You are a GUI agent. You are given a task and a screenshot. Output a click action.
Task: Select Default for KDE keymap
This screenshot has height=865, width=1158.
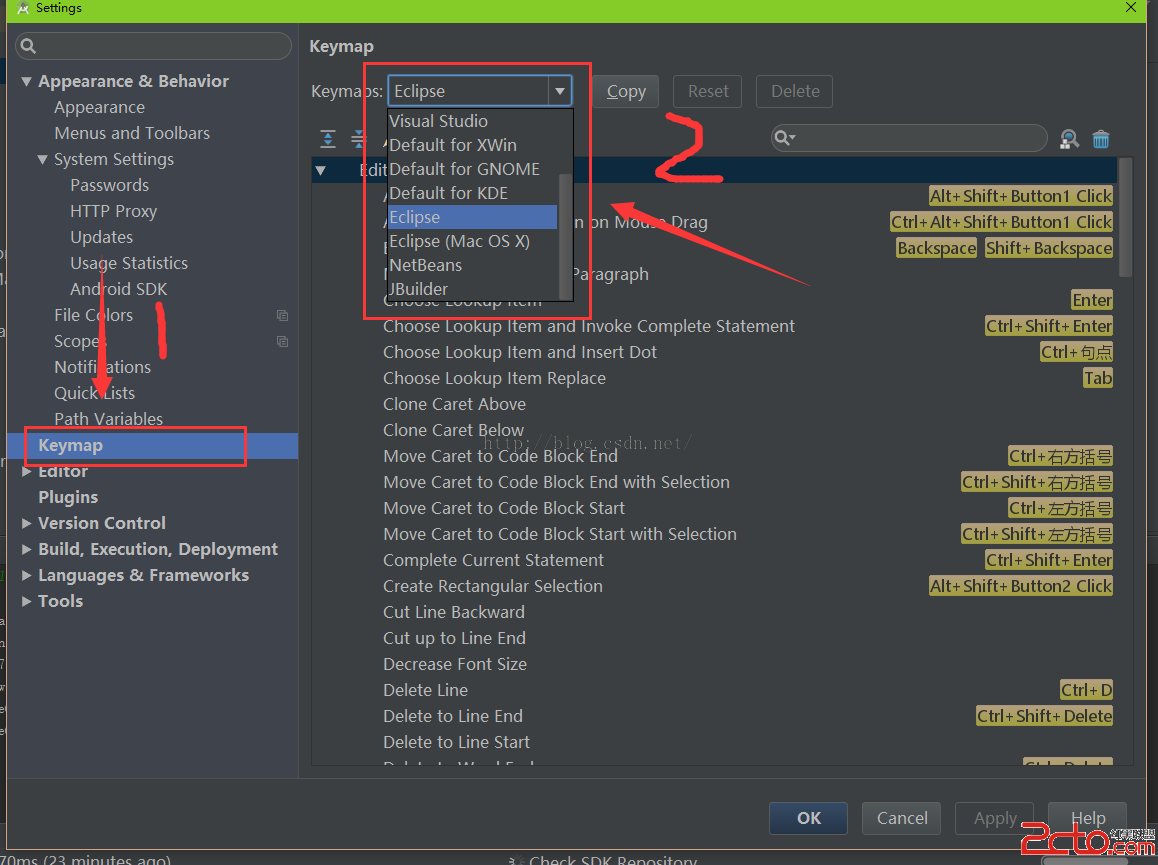473,193
